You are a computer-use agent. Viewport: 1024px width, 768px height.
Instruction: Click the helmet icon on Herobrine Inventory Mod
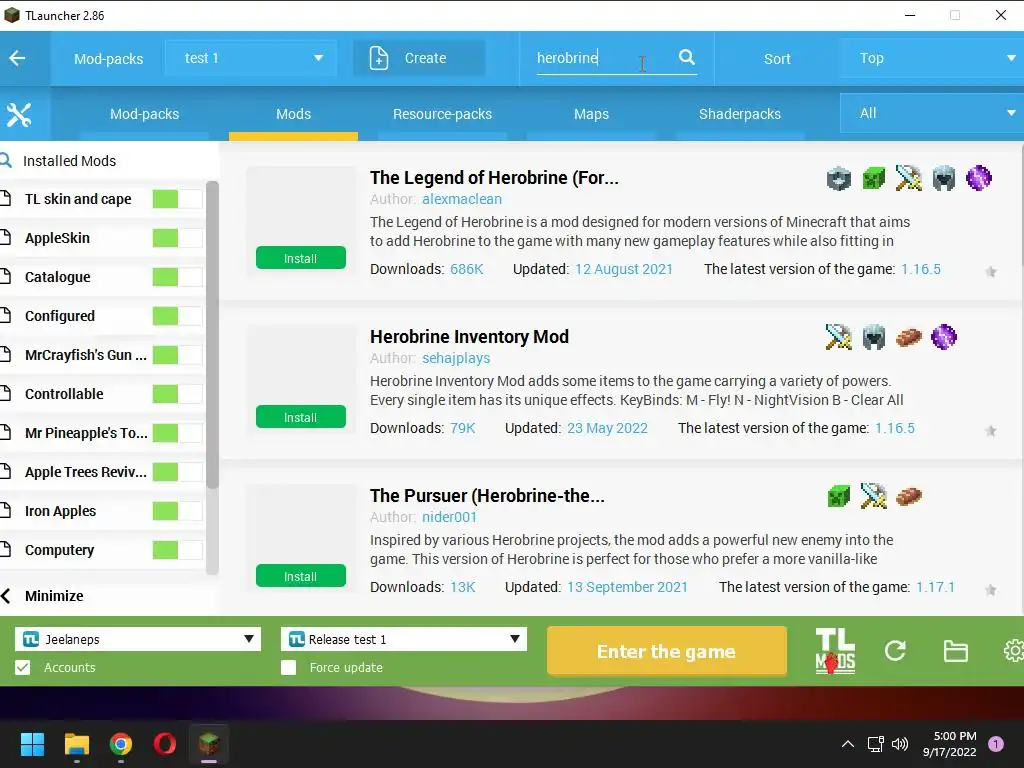coord(874,337)
